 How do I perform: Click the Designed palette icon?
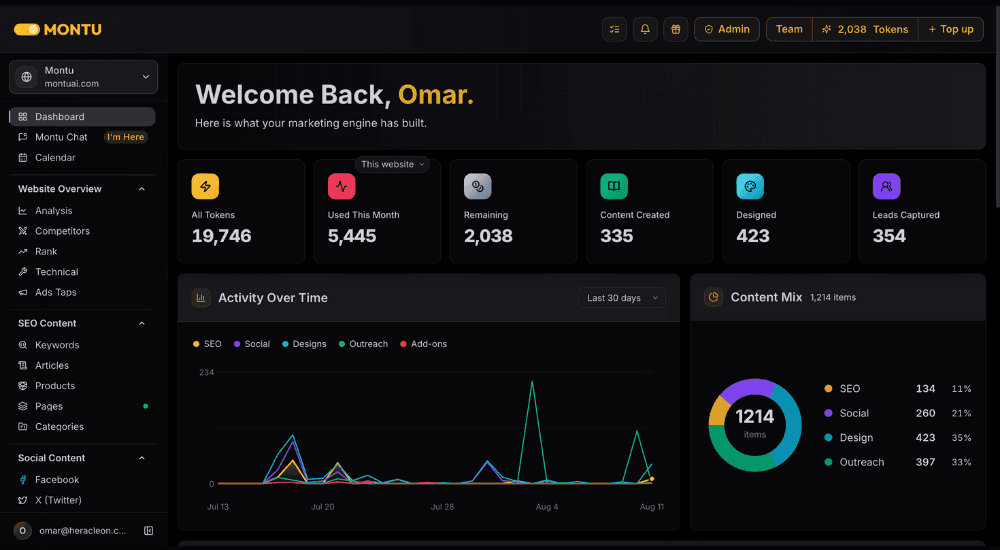pos(750,186)
